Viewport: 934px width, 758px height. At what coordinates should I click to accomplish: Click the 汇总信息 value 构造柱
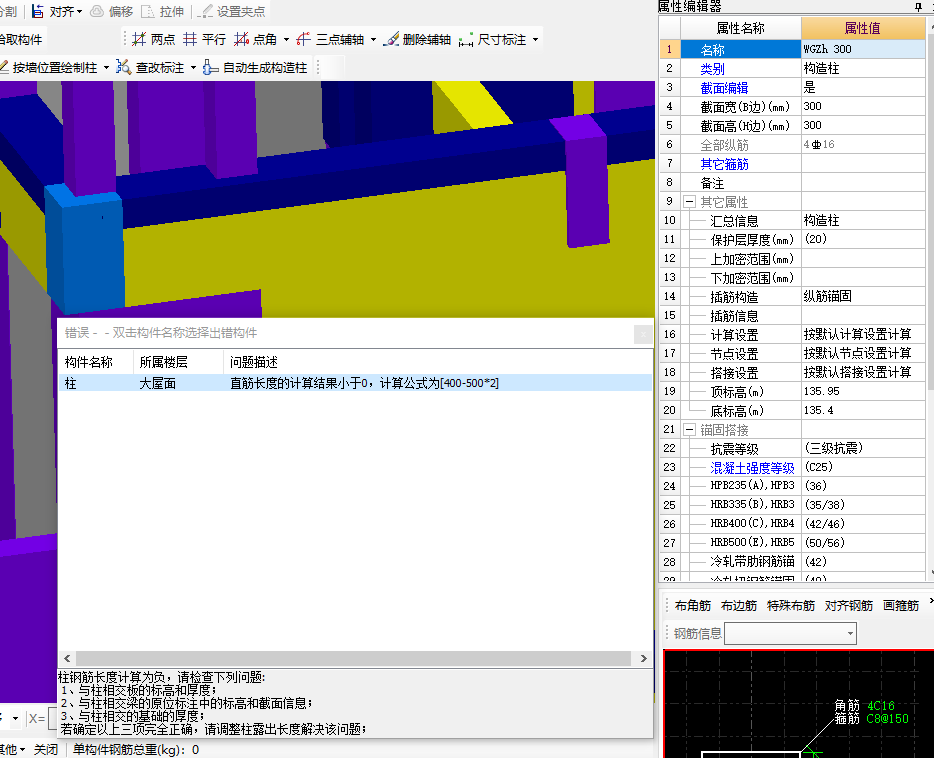pos(863,220)
